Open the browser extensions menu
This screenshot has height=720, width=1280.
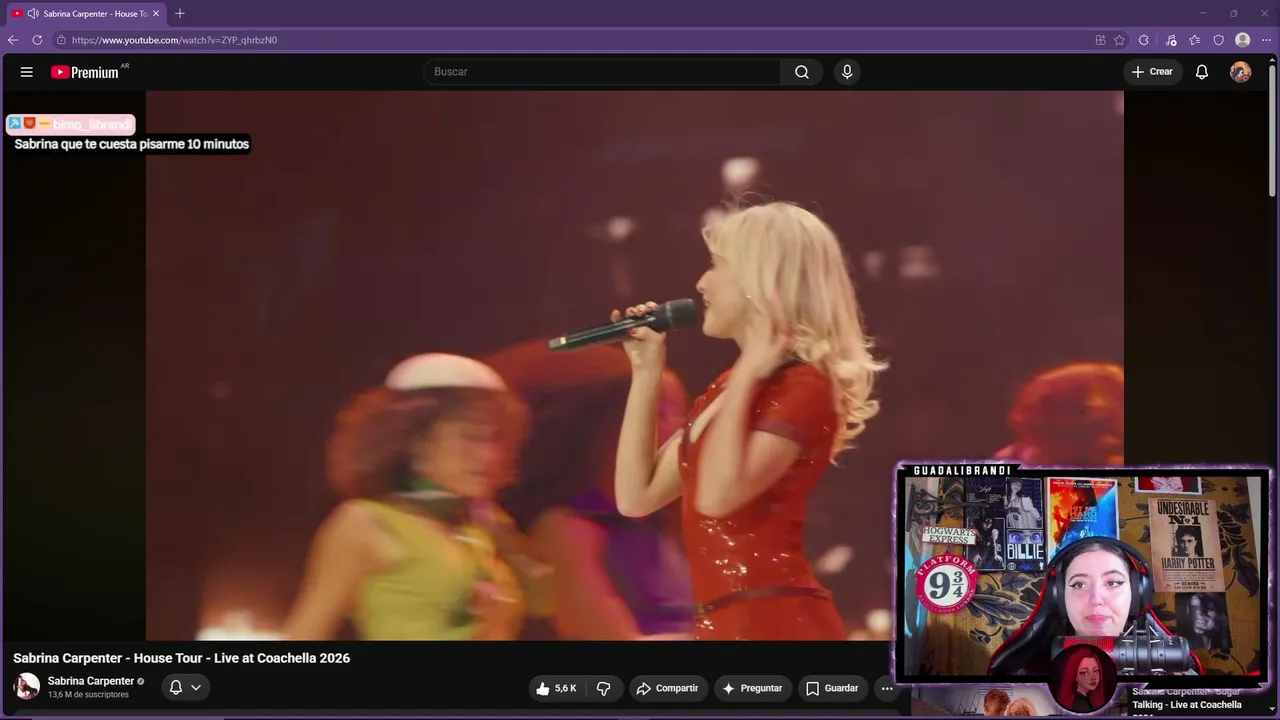tap(1144, 40)
